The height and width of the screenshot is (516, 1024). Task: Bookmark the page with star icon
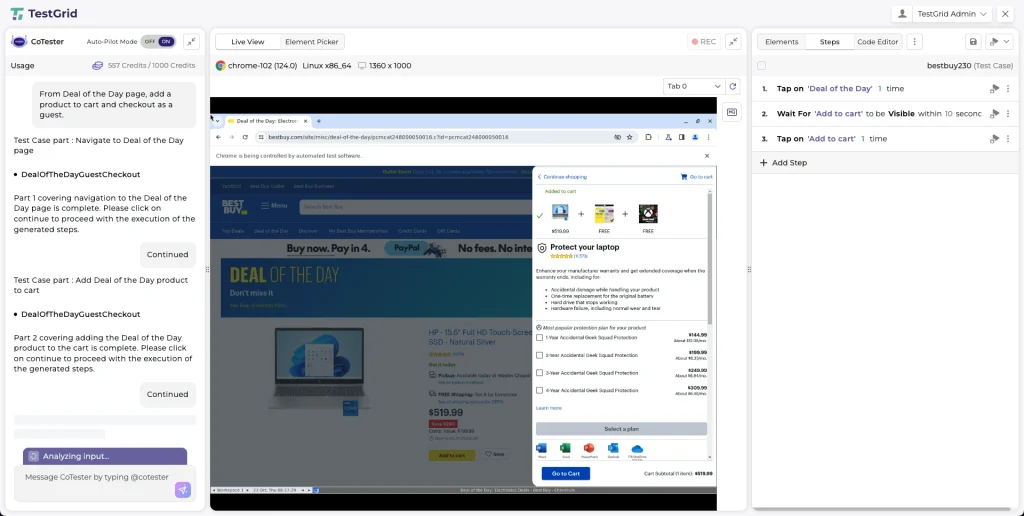pos(630,137)
